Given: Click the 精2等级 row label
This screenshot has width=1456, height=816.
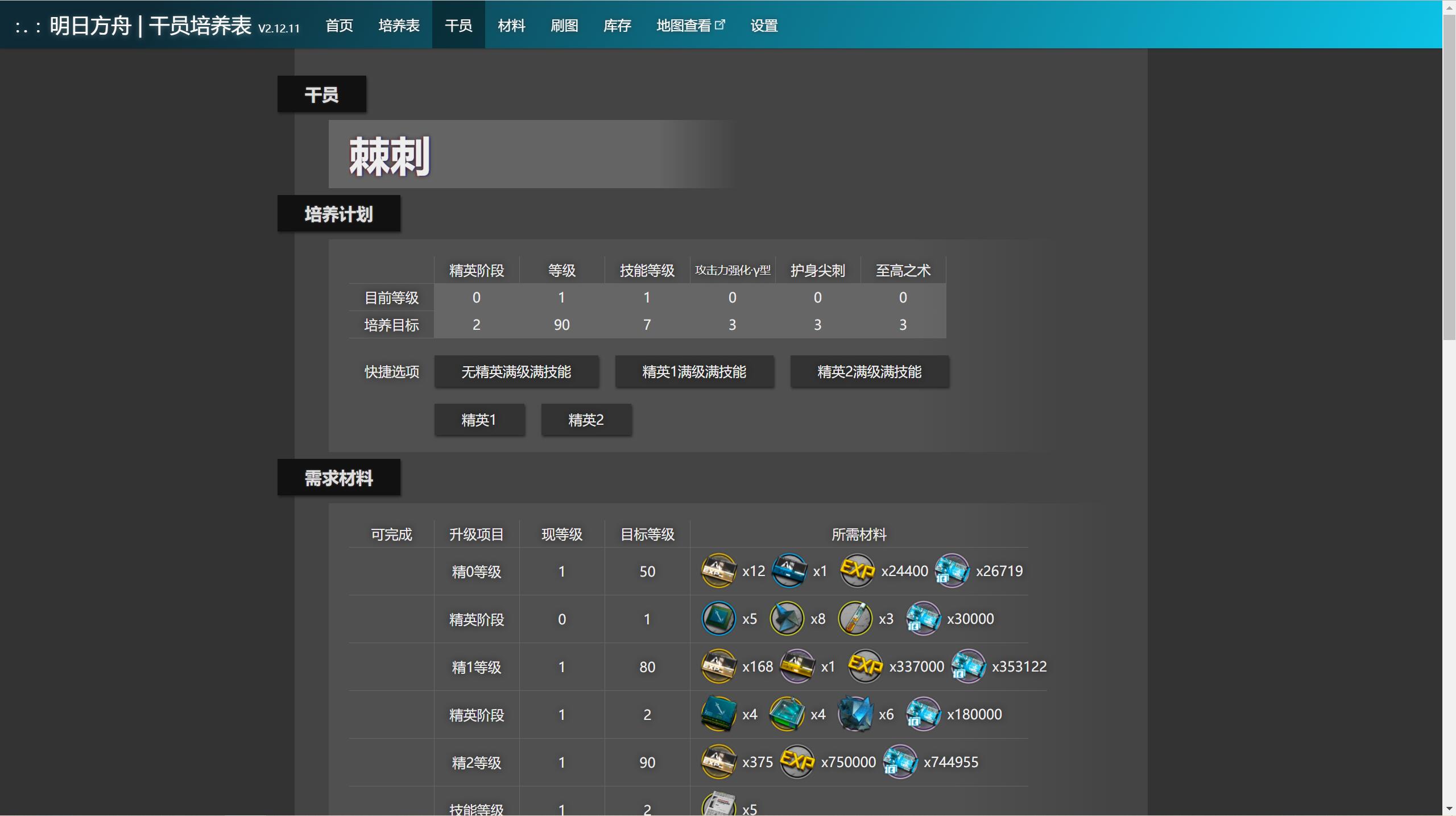Looking at the screenshot, I should click(x=477, y=763).
